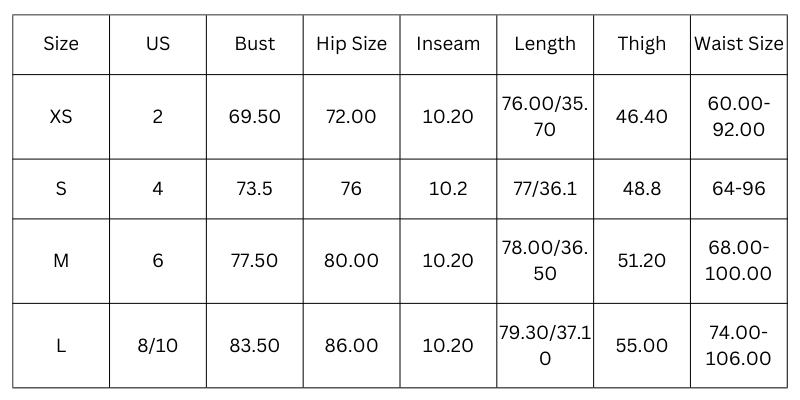Screen dimensions: 800x400
Task: Select the Length column header
Action: point(545,44)
